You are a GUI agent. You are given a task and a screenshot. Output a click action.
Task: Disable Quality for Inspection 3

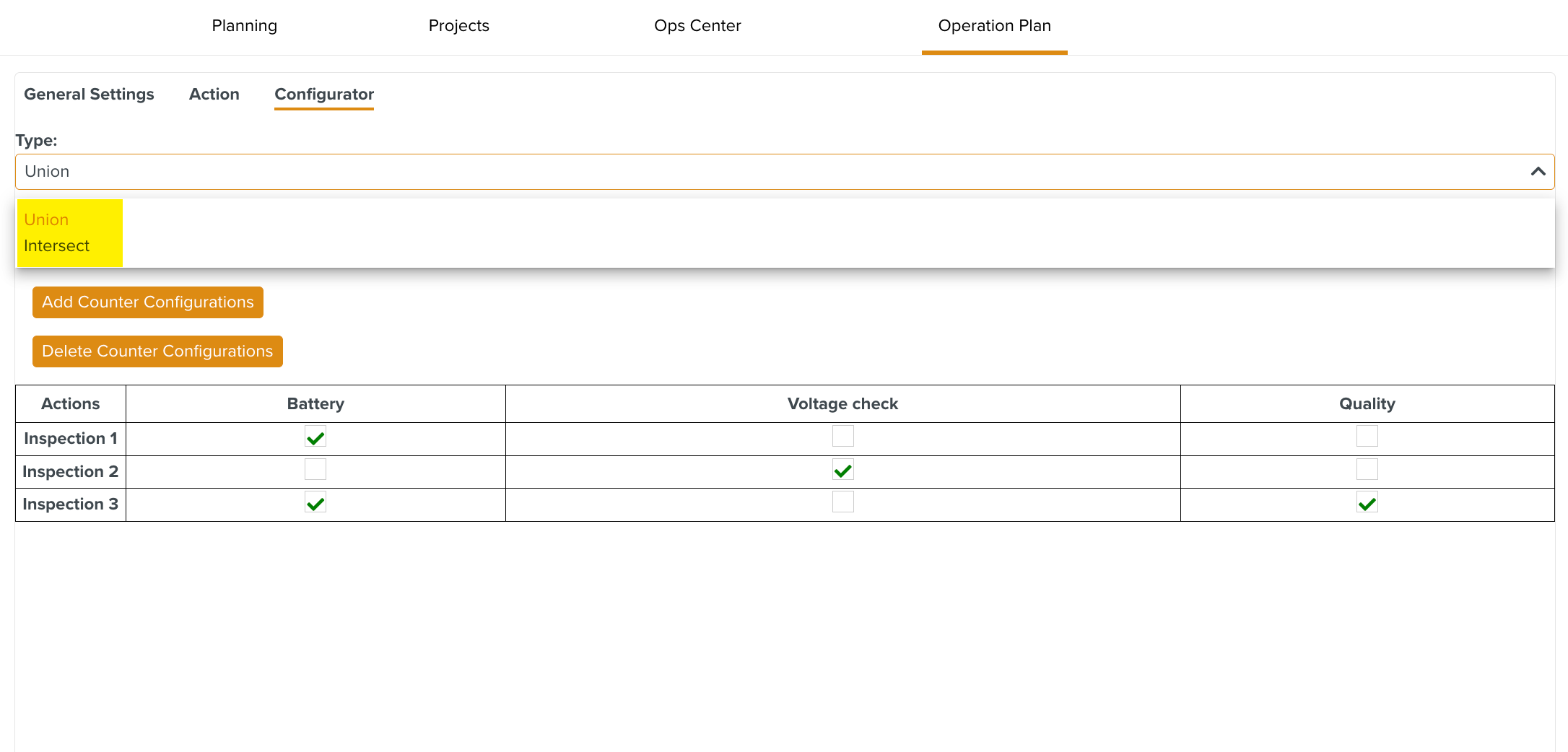(x=1367, y=503)
